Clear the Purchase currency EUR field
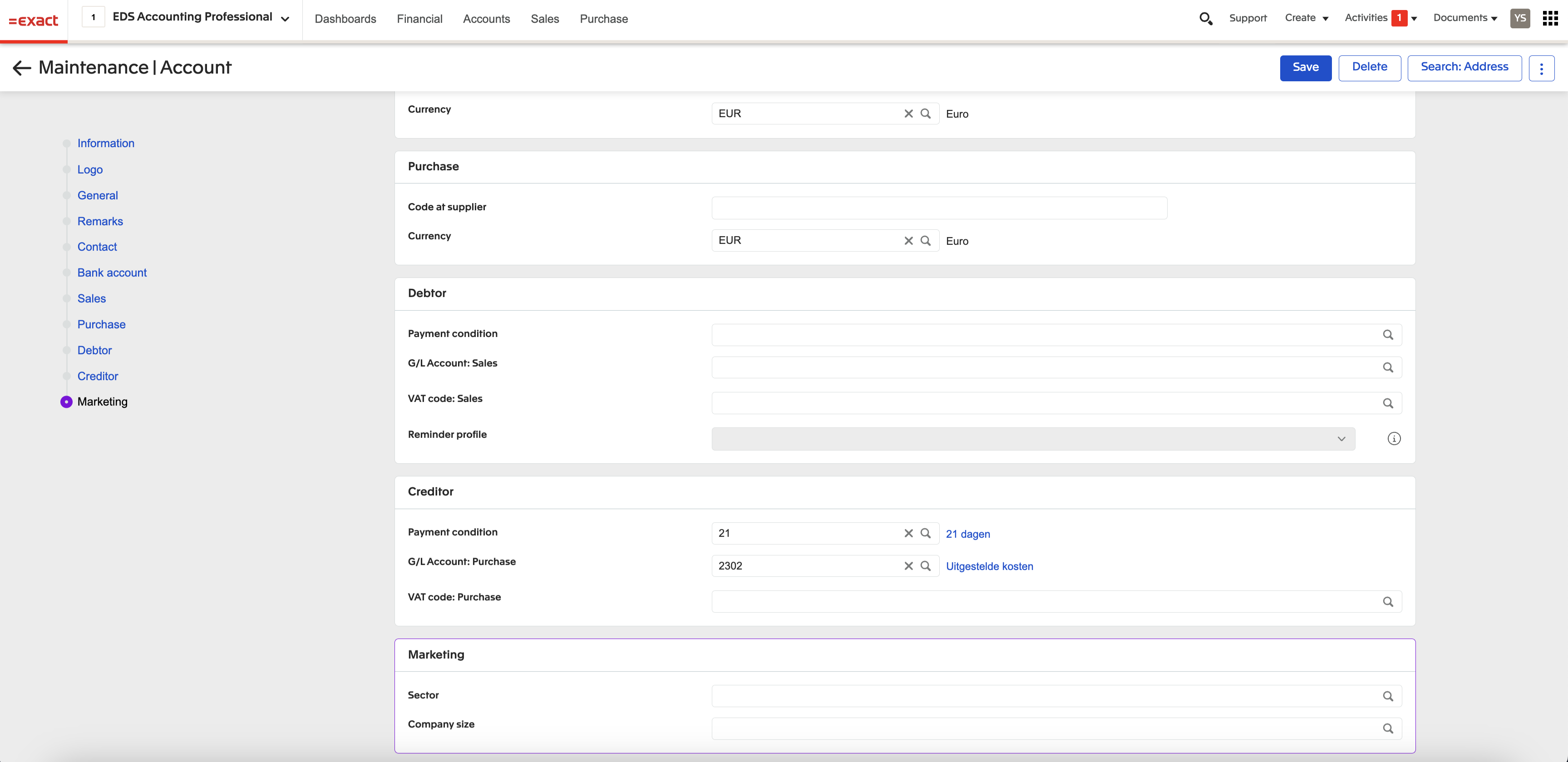 (908, 241)
